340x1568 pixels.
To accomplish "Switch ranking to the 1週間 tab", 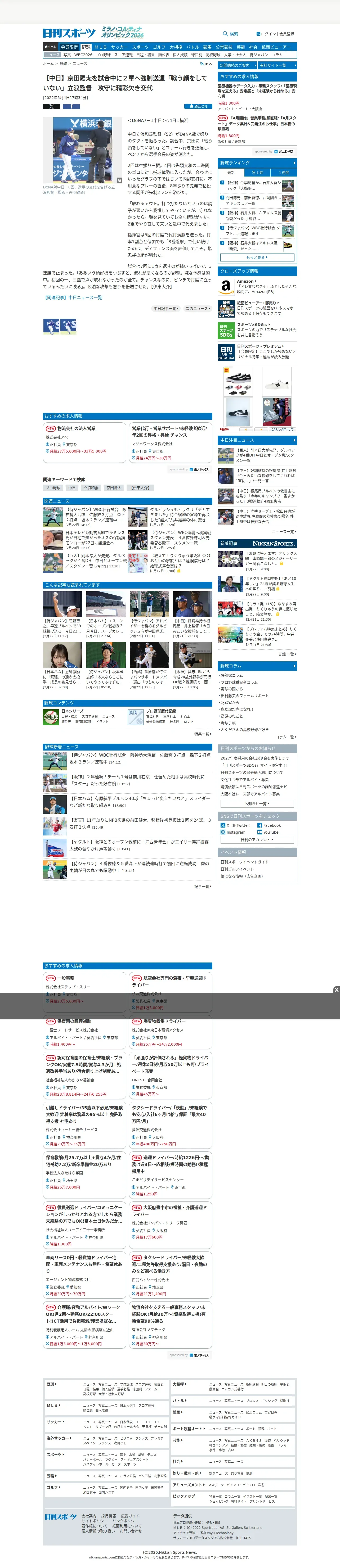I will pyautogui.click(x=284, y=172).
